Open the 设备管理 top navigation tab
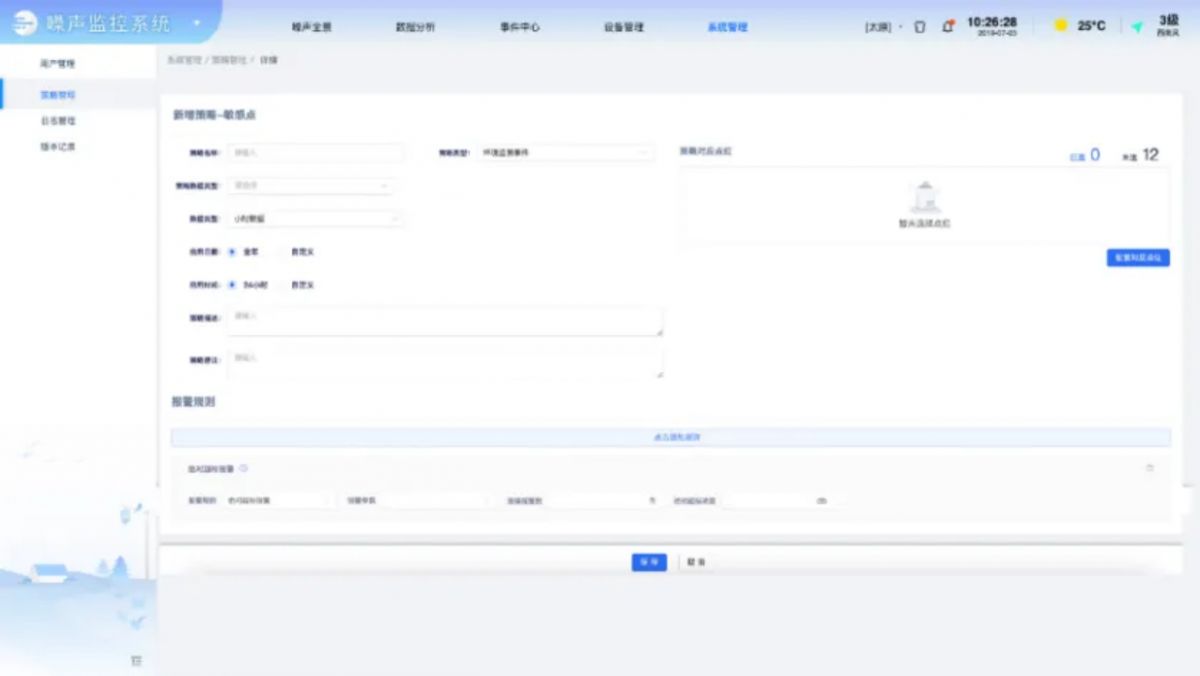The image size is (1200, 676). 623,28
